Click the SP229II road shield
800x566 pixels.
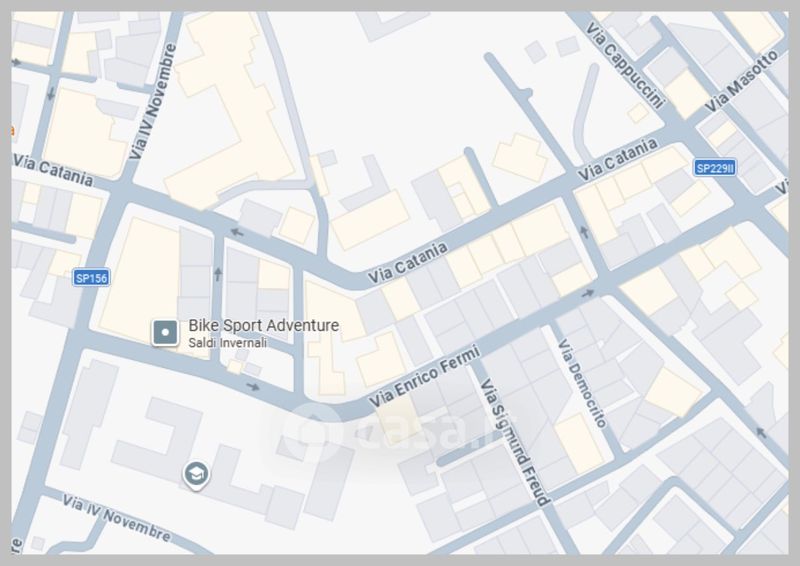point(714,168)
